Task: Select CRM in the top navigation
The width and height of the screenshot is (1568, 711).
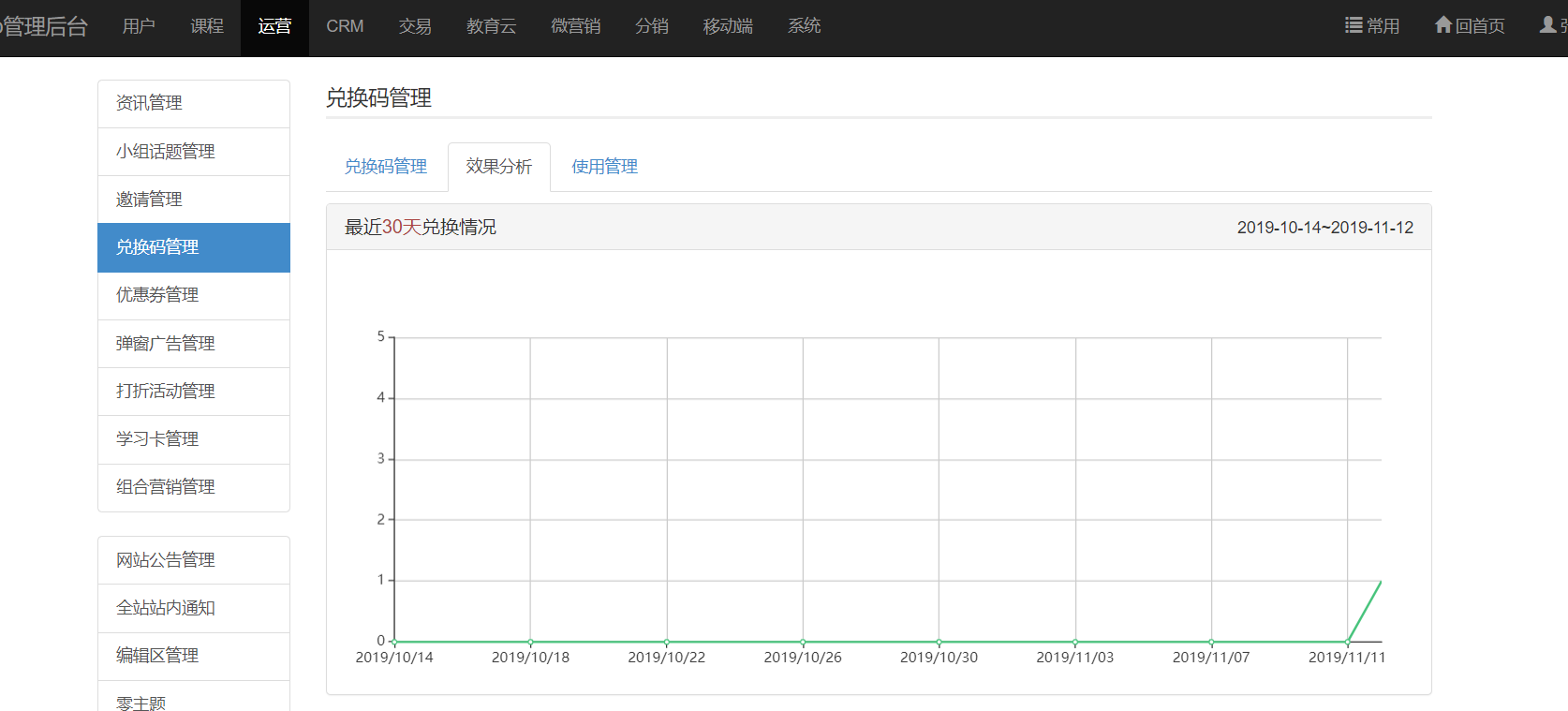Action: 345,26
